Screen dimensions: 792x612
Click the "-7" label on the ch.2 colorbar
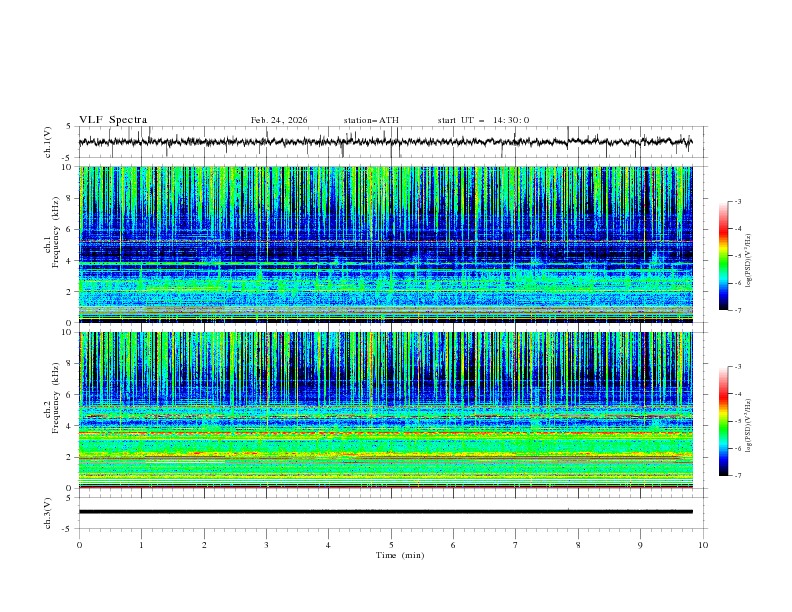point(738,476)
